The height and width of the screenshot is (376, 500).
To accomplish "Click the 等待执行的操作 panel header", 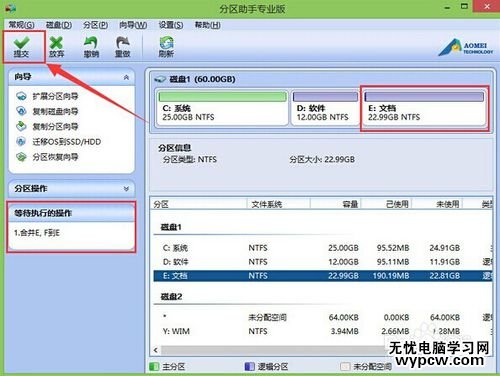I will [x=71, y=213].
